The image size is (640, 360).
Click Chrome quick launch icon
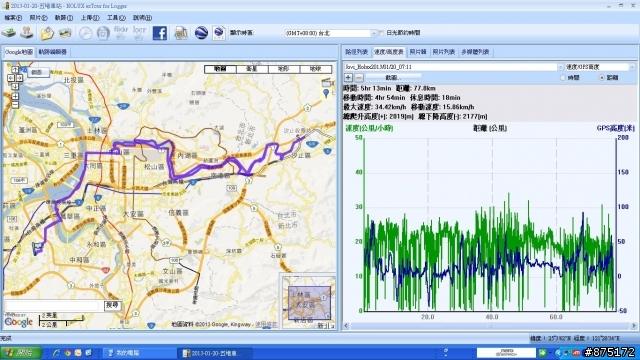point(67,353)
